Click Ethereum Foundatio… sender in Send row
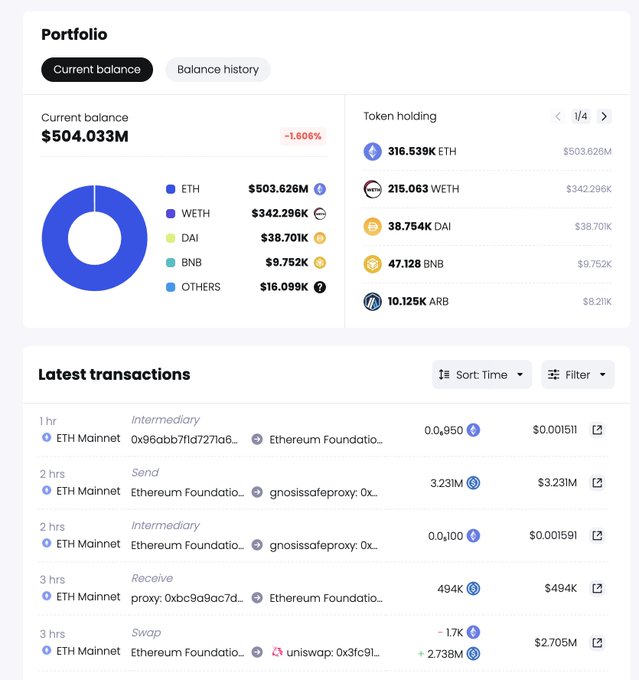This screenshot has width=639, height=680. click(x=187, y=493)
